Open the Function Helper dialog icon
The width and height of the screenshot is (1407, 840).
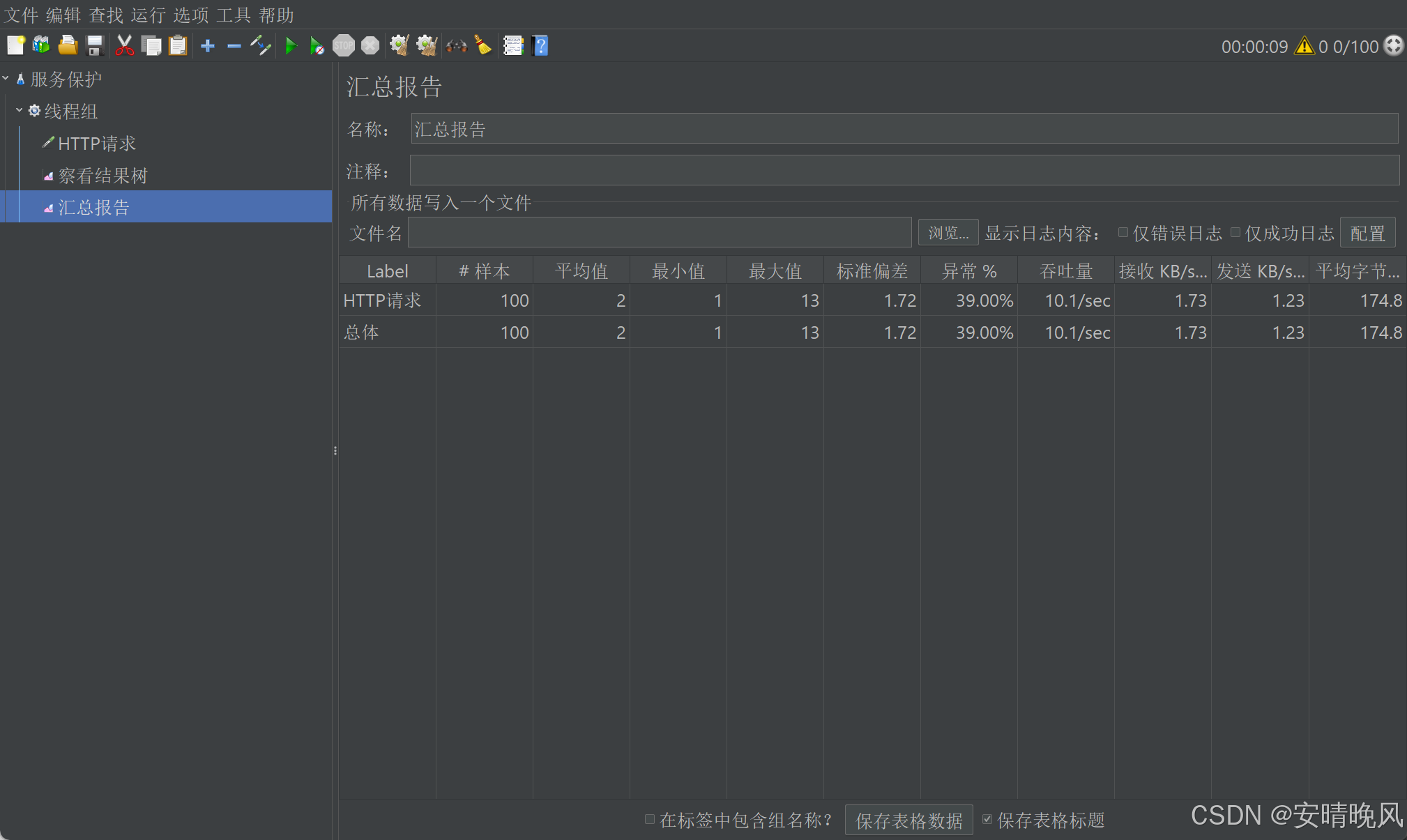[513, 46]
